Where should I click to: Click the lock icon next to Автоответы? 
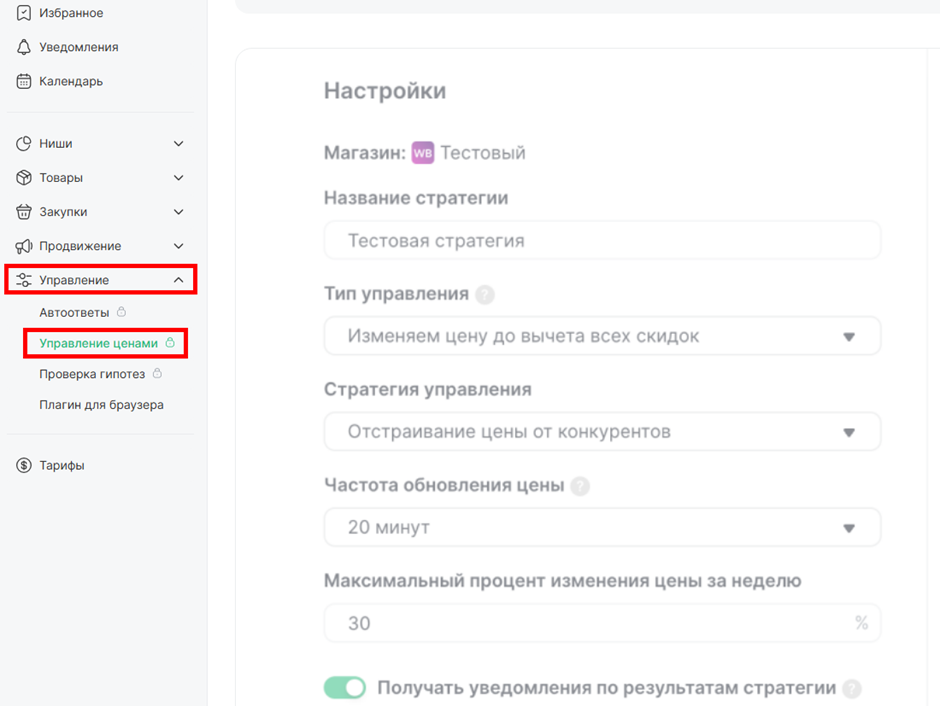(121, 312)
